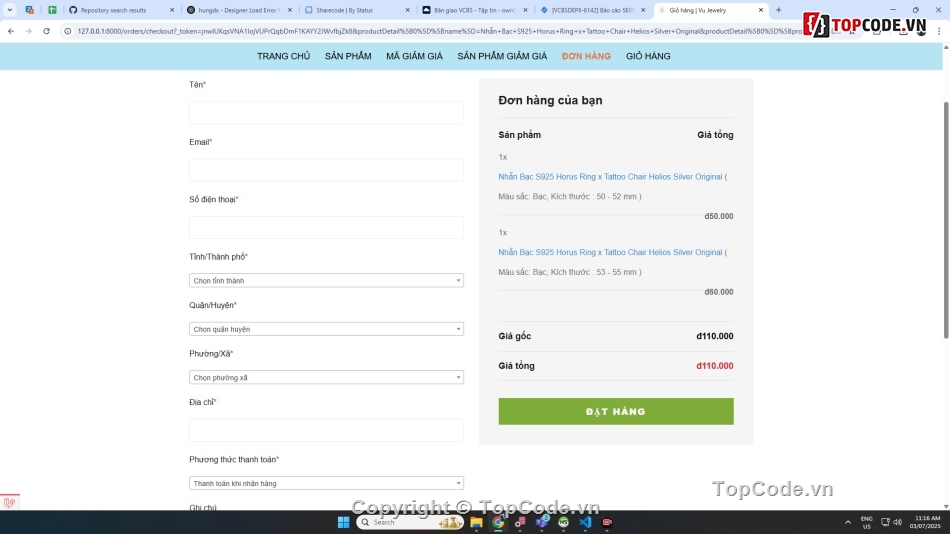Open Visual Studio Code from the taskbar

tap(585, 522)
